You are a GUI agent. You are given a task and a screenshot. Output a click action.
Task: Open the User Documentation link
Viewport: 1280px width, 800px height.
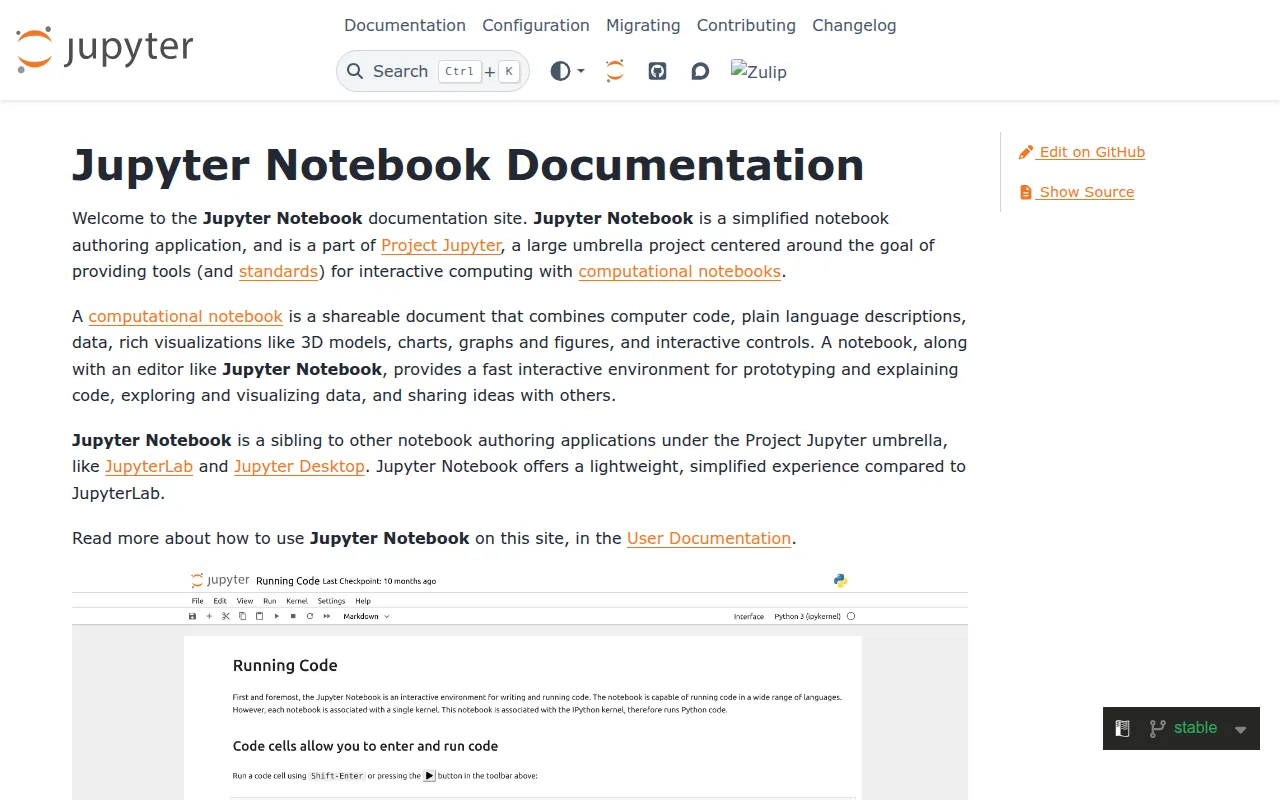(x=709, y=538)
